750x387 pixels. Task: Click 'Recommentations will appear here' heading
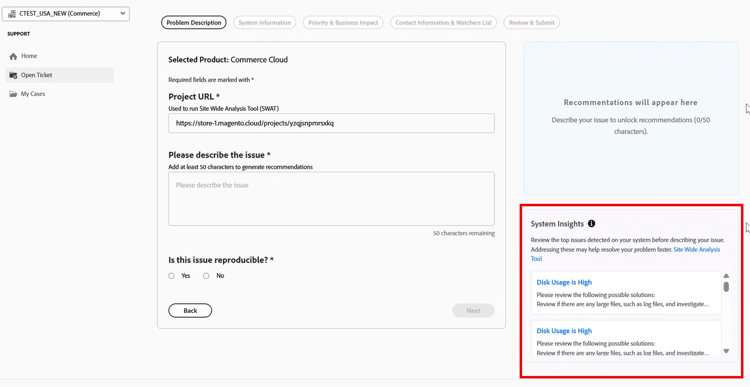point(630,102)
